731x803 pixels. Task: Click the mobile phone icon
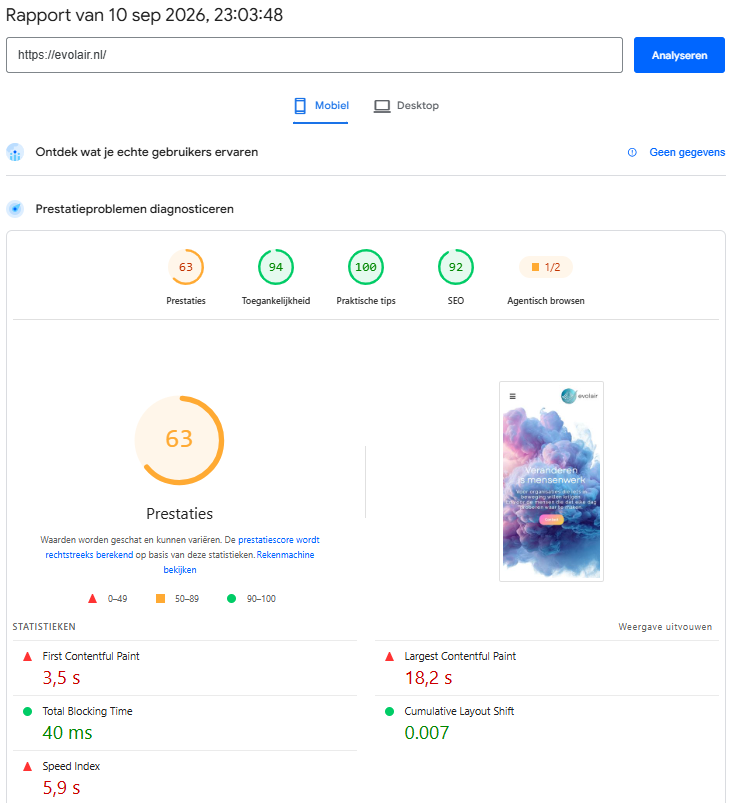coord(300,105)
